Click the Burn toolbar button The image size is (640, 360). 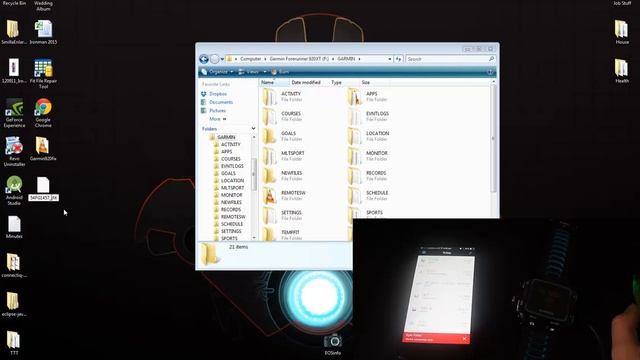coord(280,72)
